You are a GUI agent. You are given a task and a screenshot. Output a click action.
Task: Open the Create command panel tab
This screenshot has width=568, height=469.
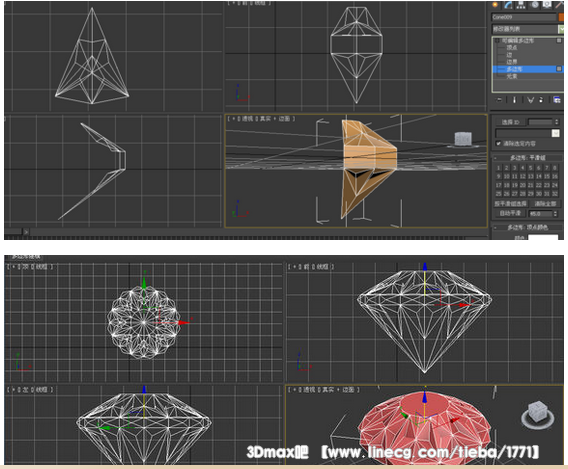(x=495, y=5)
